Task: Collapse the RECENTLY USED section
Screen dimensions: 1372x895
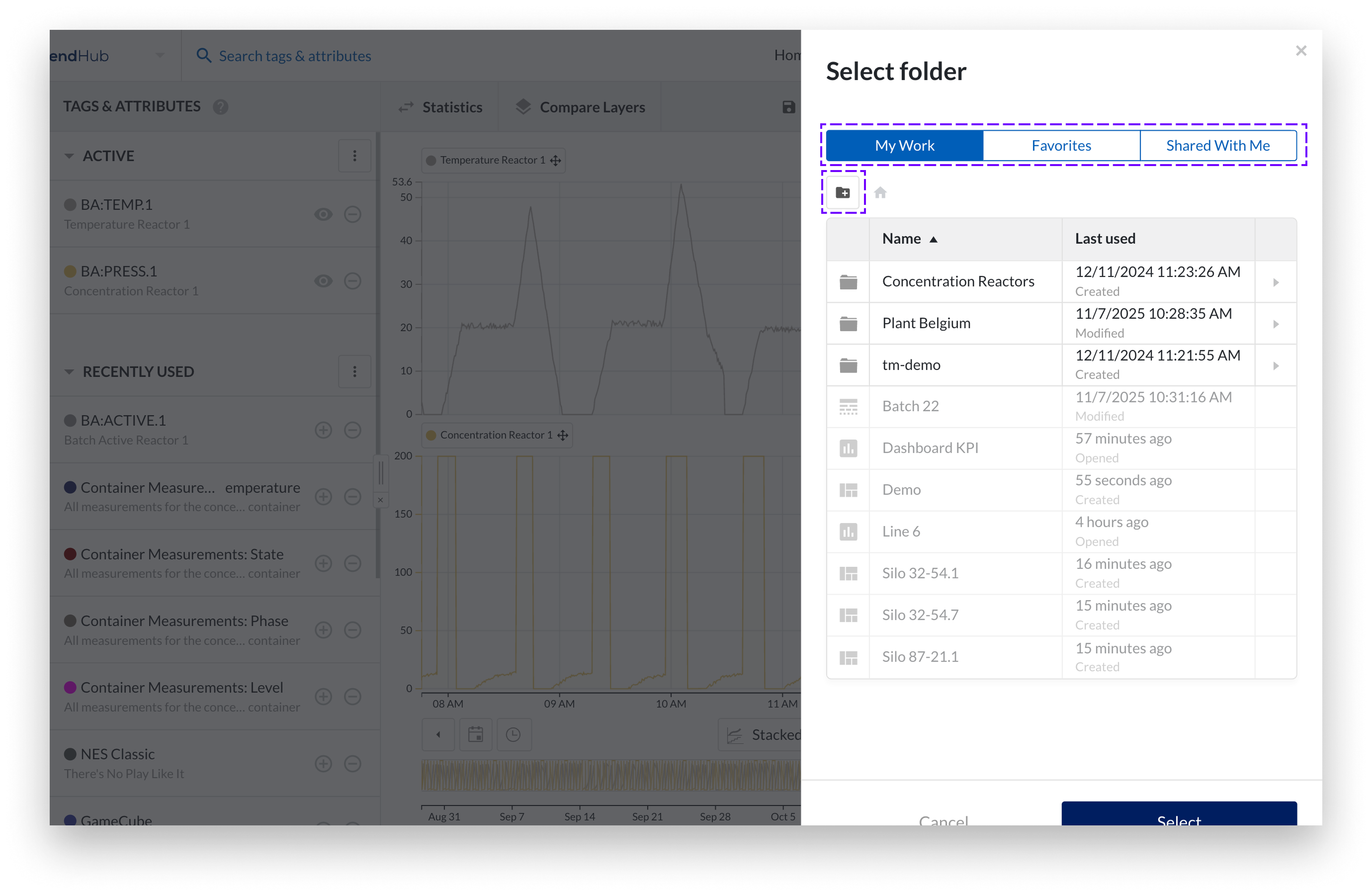Action: pos(69,372)
